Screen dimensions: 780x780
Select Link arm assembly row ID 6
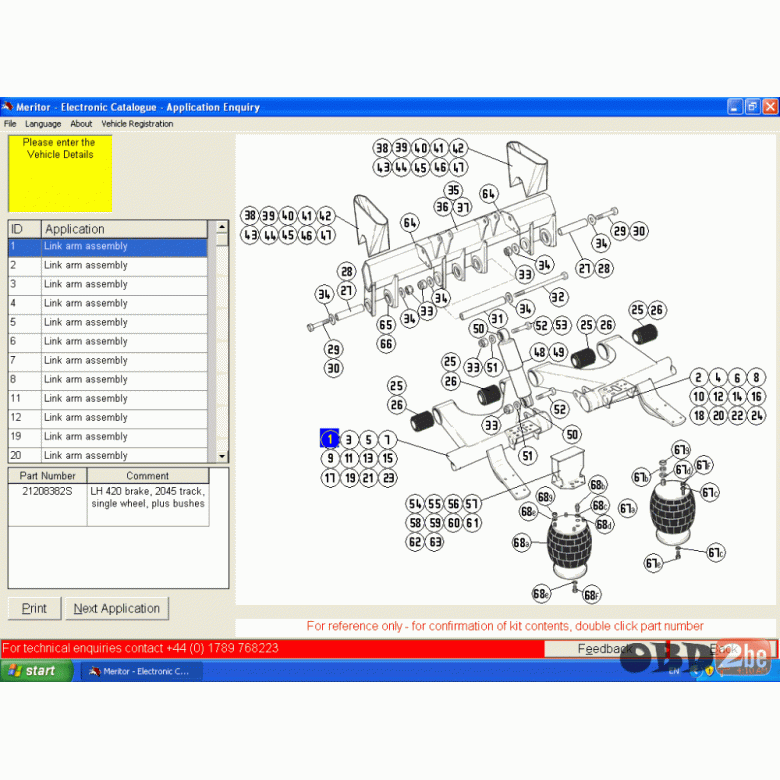(108, 342)
